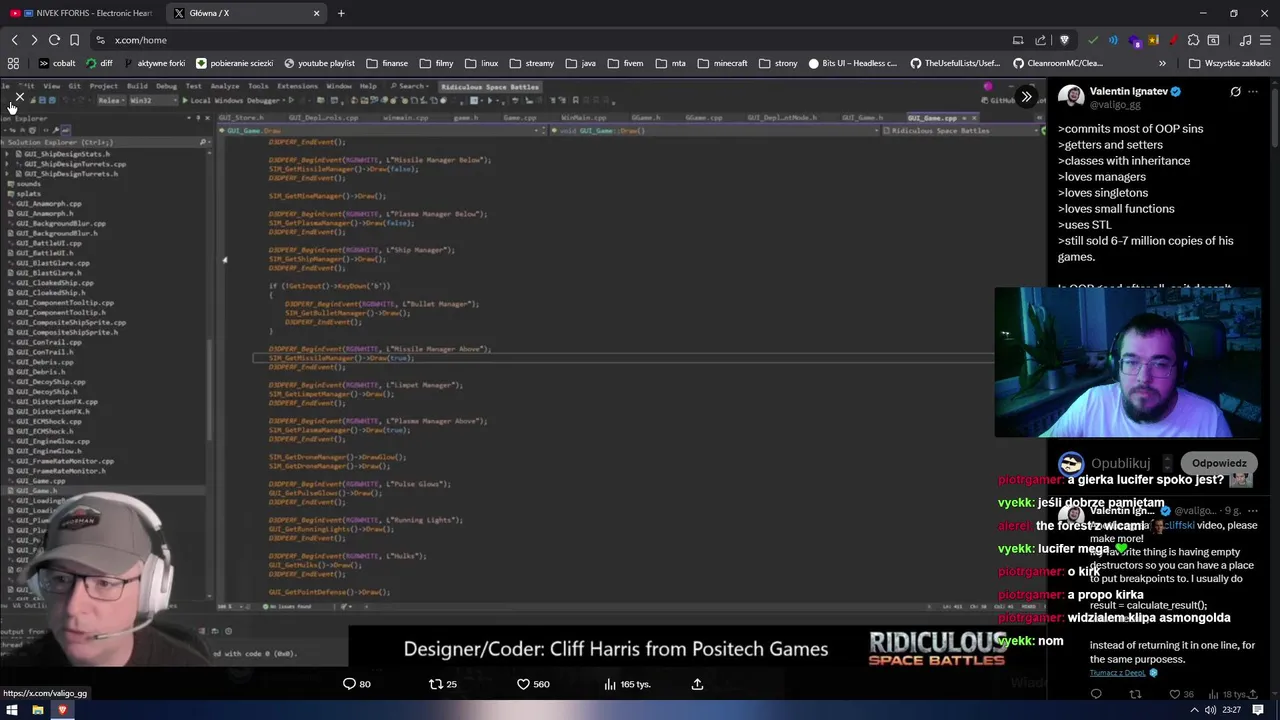Viewport: 1280px width, 720px height.
Task: Open the Windows Start menu
Action: (12, 710)
